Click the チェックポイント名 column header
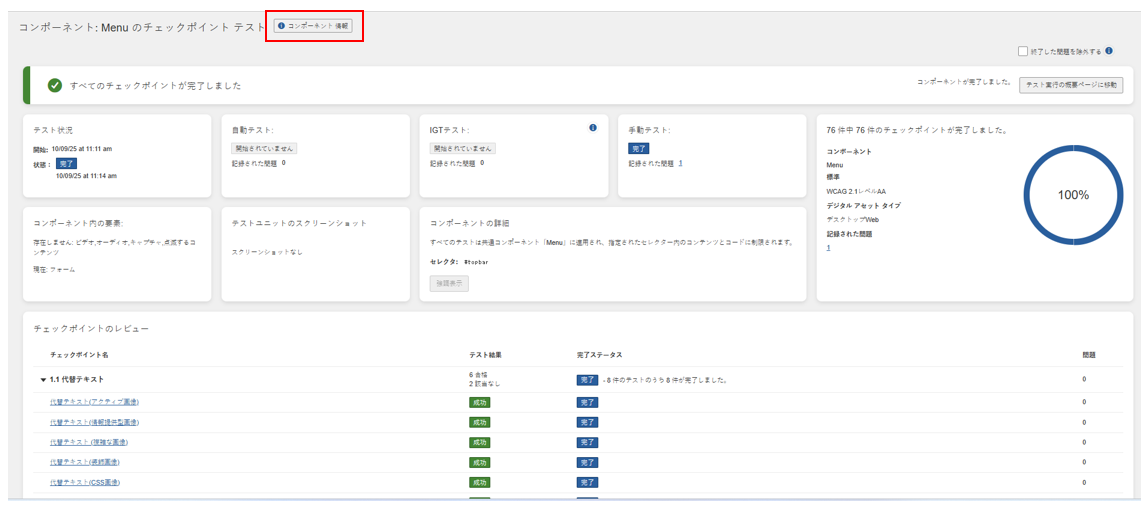 point(78,355)
